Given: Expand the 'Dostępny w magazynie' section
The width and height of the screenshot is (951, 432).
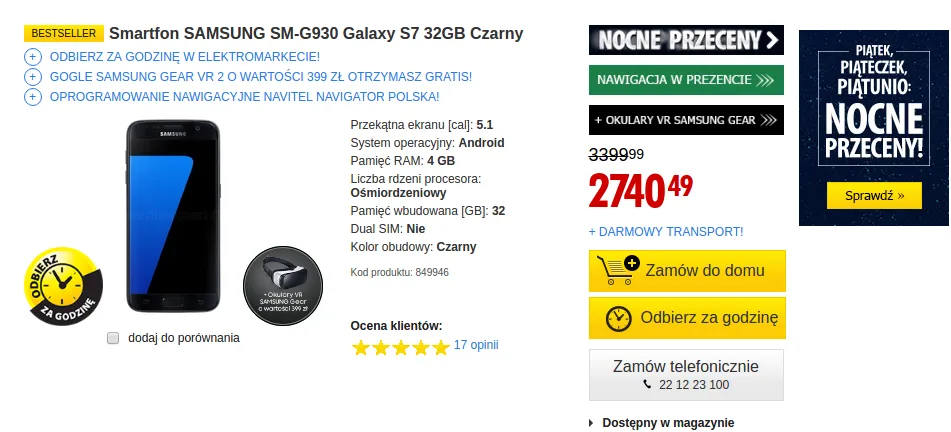Looking at the screenshot, I should point(591,423).
